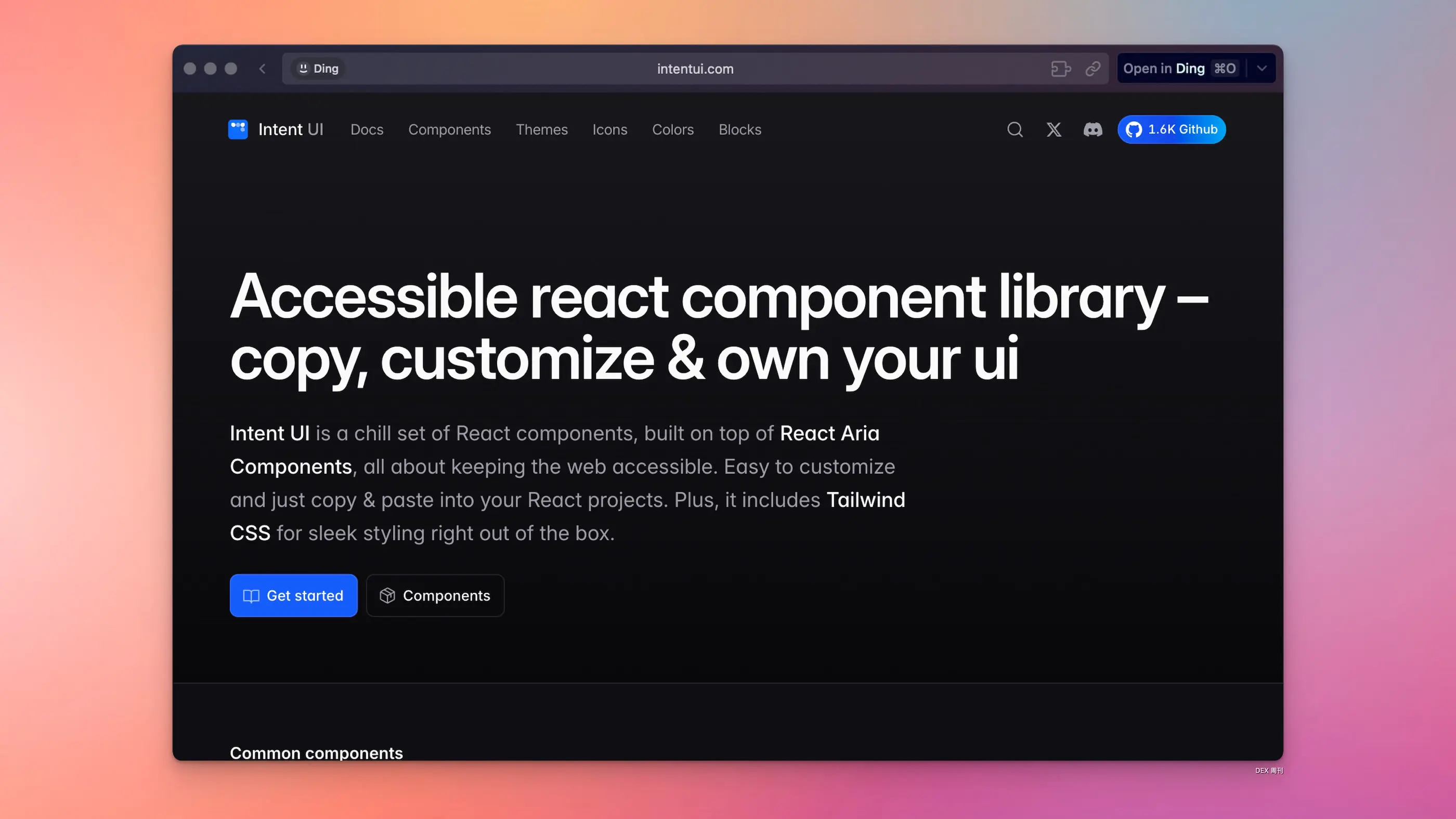The height and width of the screenshot is (819, 1456).
Task: Open the Colors nav link
Action: [x=672, y=129]
